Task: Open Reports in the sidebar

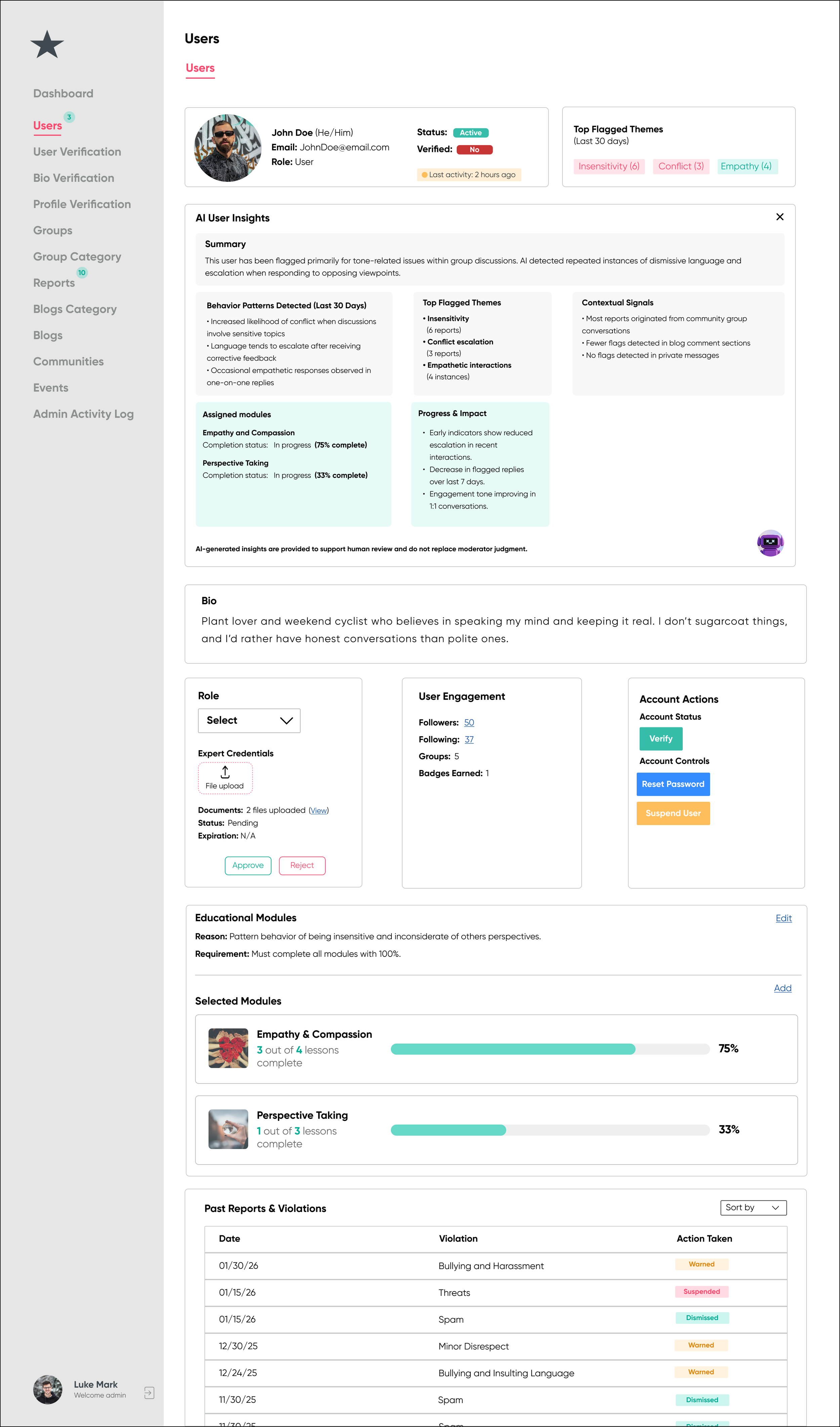Action: [x=54, y=283]
